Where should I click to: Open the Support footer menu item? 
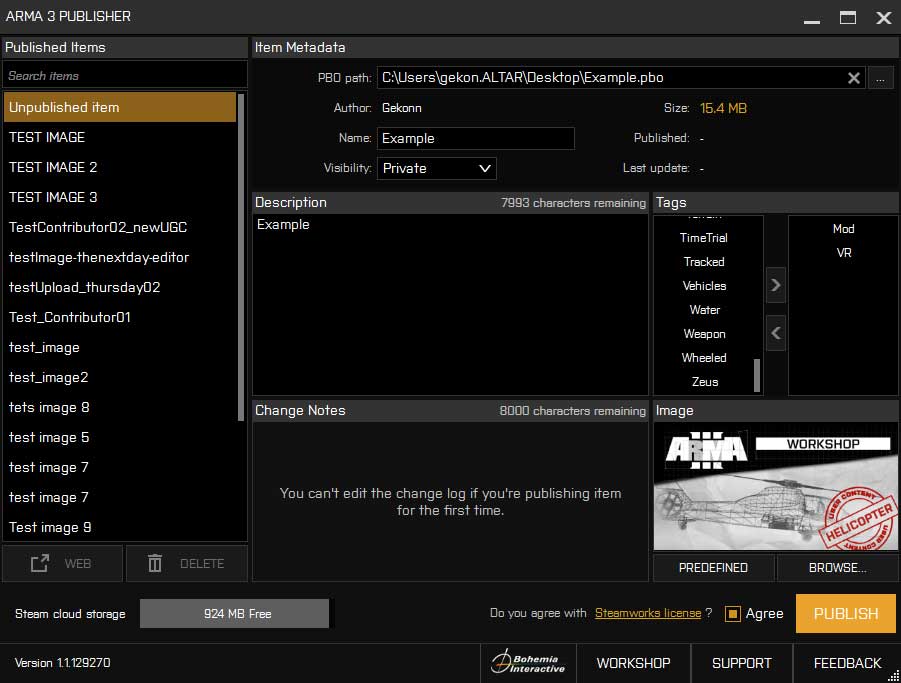pyautogui.click(x=741, y=663)
